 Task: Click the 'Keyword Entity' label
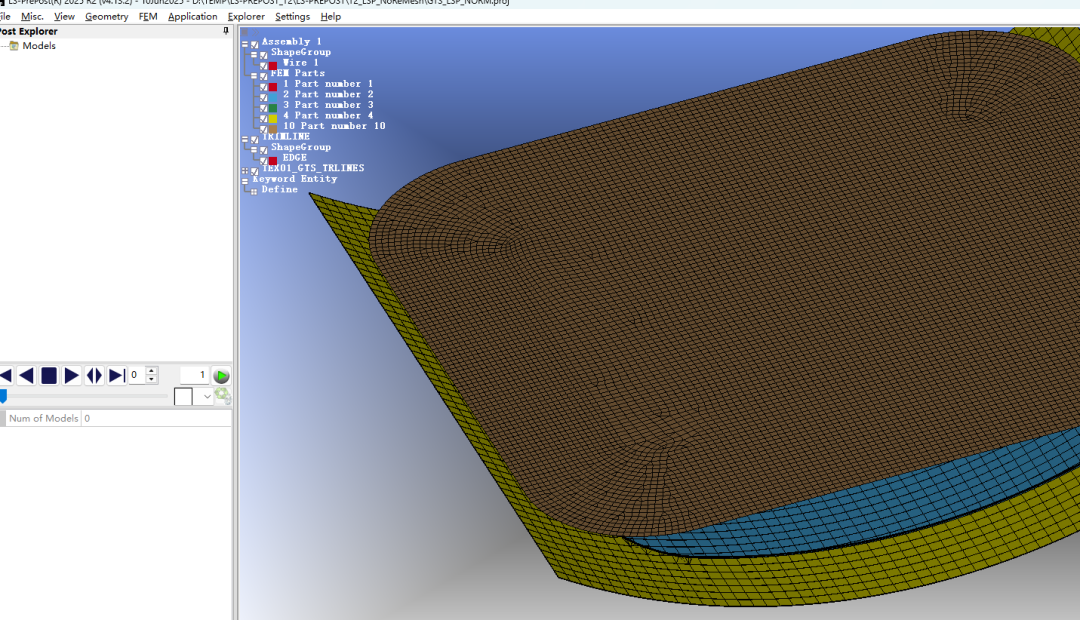(295, 178)
